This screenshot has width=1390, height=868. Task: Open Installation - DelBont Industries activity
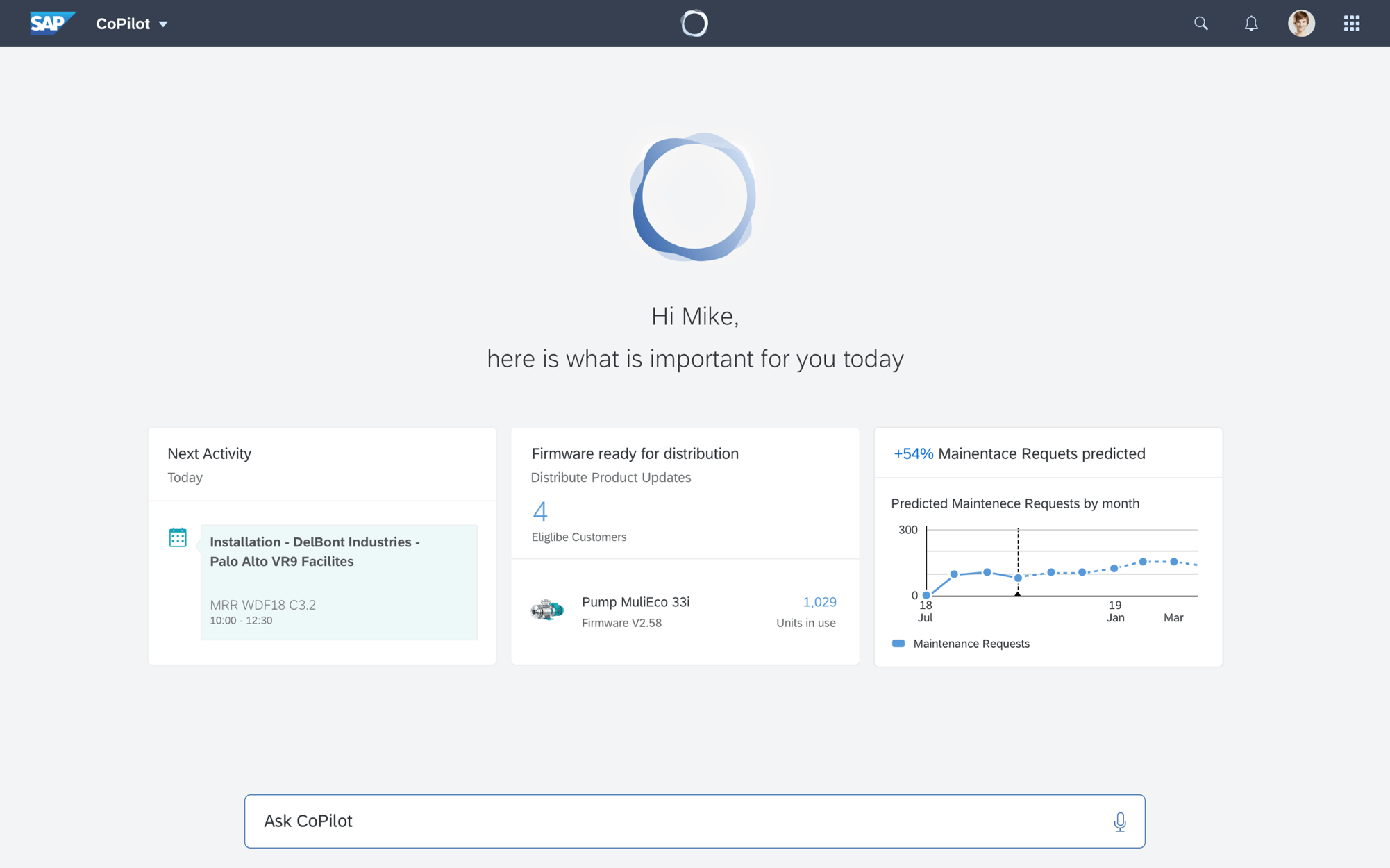click(339, 582)
